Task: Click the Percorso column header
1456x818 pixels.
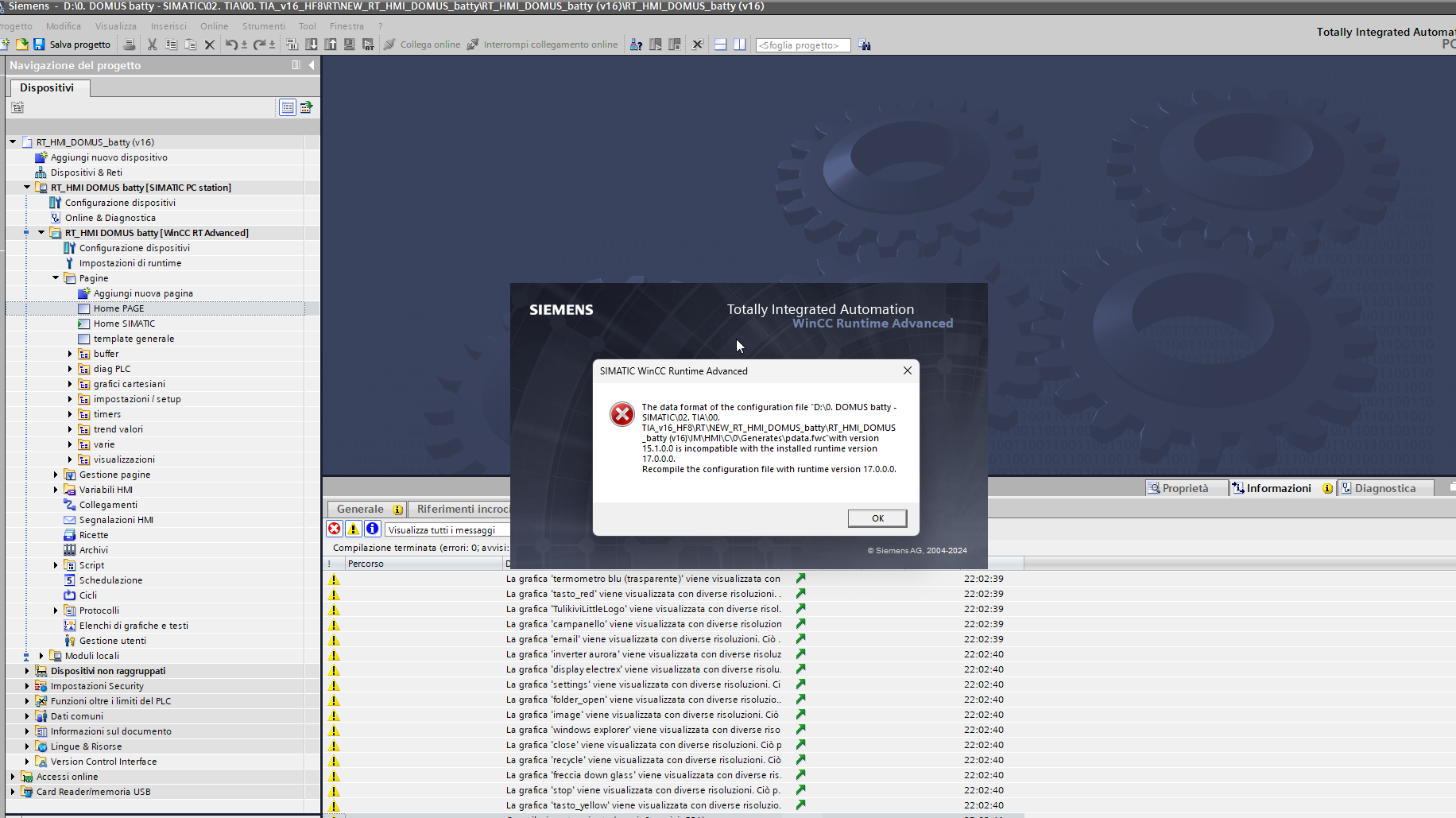Action: [423, 564]
